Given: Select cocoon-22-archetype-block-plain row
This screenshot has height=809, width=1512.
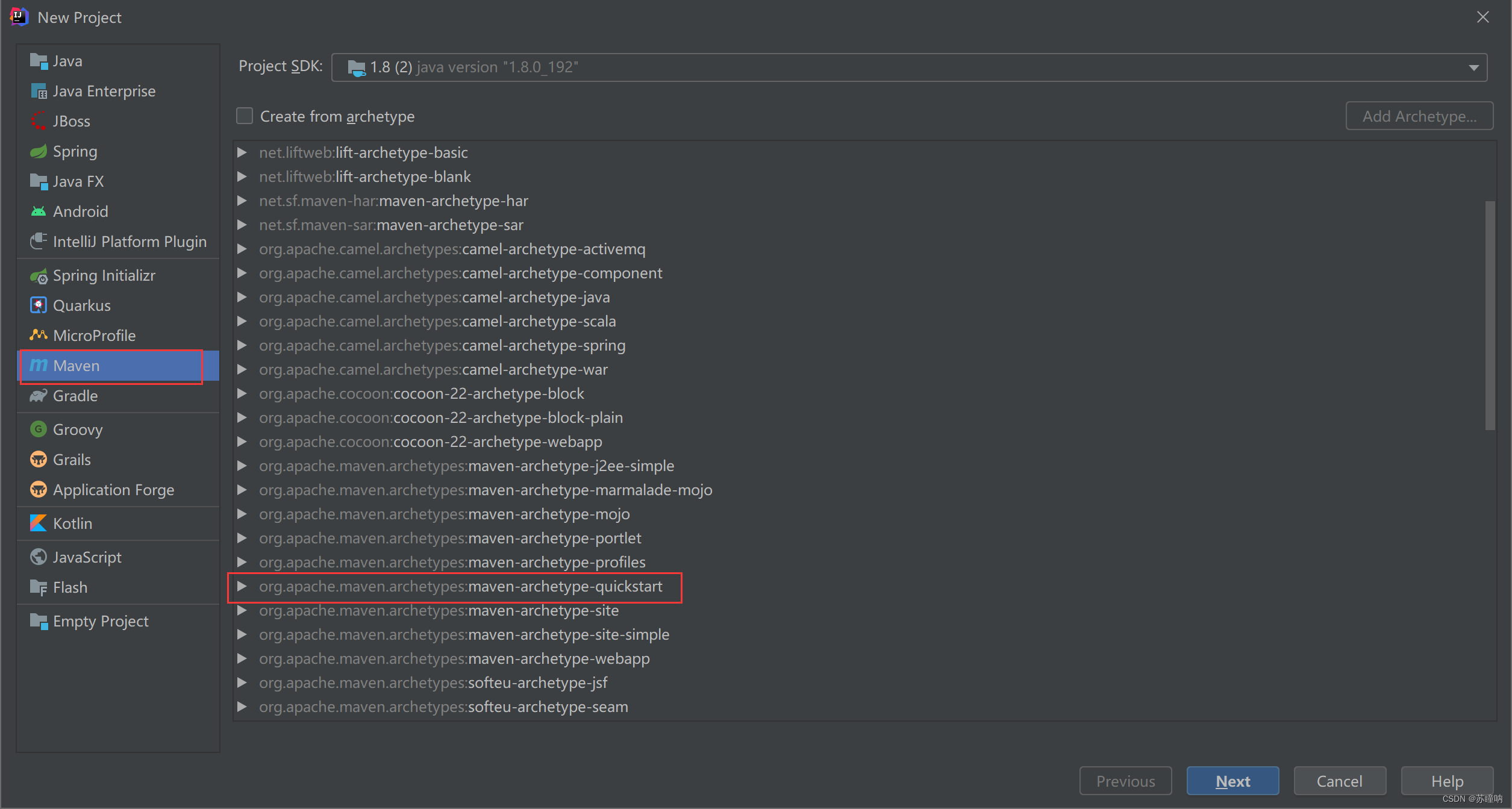Looking at the screenshot, I should pyautogui.click(x=864, y=417).
